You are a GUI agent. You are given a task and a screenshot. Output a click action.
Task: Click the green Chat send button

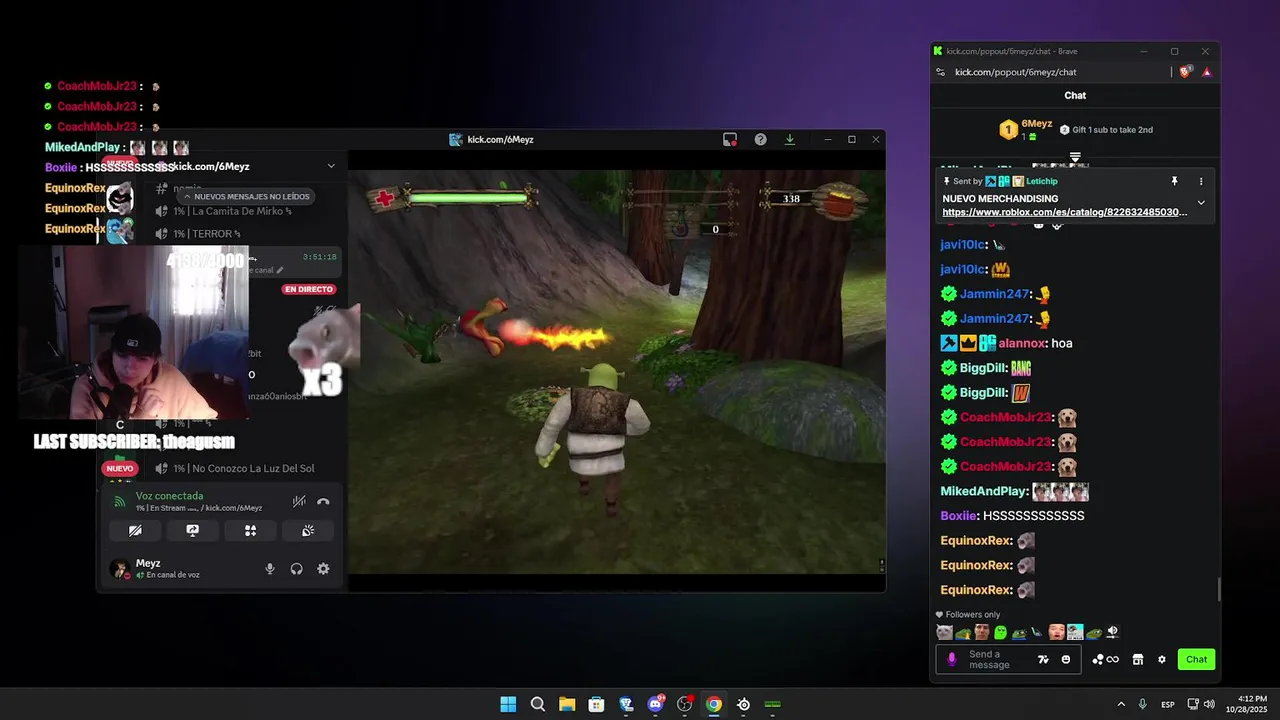[x=1197, y=659]
